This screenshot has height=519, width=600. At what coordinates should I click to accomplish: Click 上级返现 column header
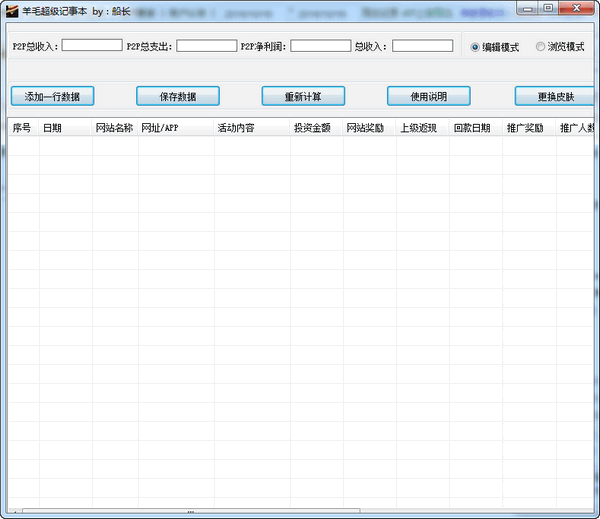click(423, 128)
